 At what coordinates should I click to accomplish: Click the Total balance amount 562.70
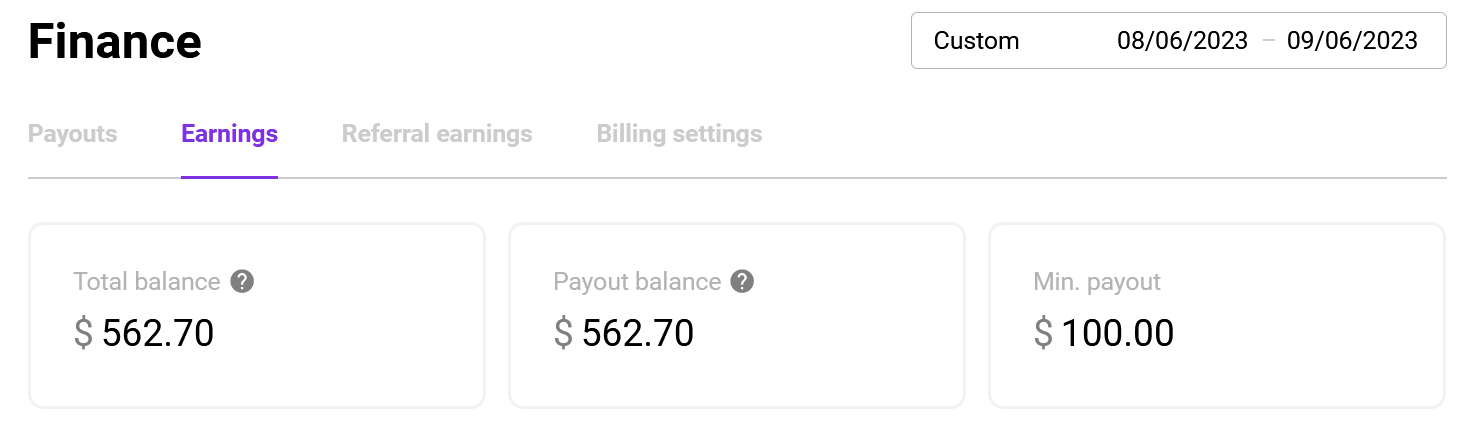pos(158,334)
